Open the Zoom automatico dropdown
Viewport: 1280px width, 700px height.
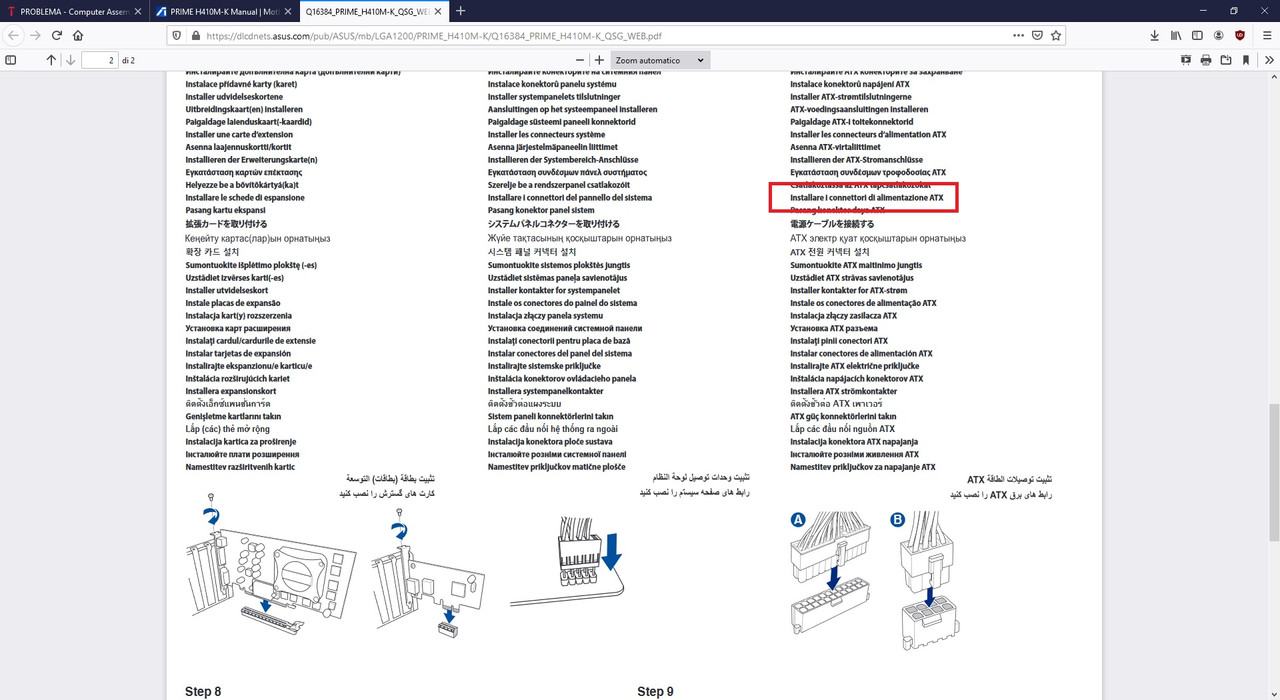(x=659, y=60)
